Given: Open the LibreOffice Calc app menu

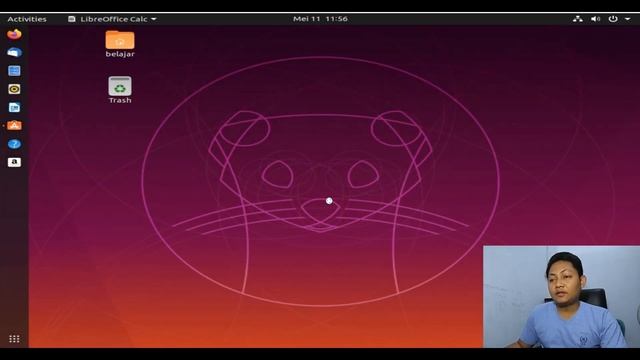Looking at the screenshot, I should point(112,19).
